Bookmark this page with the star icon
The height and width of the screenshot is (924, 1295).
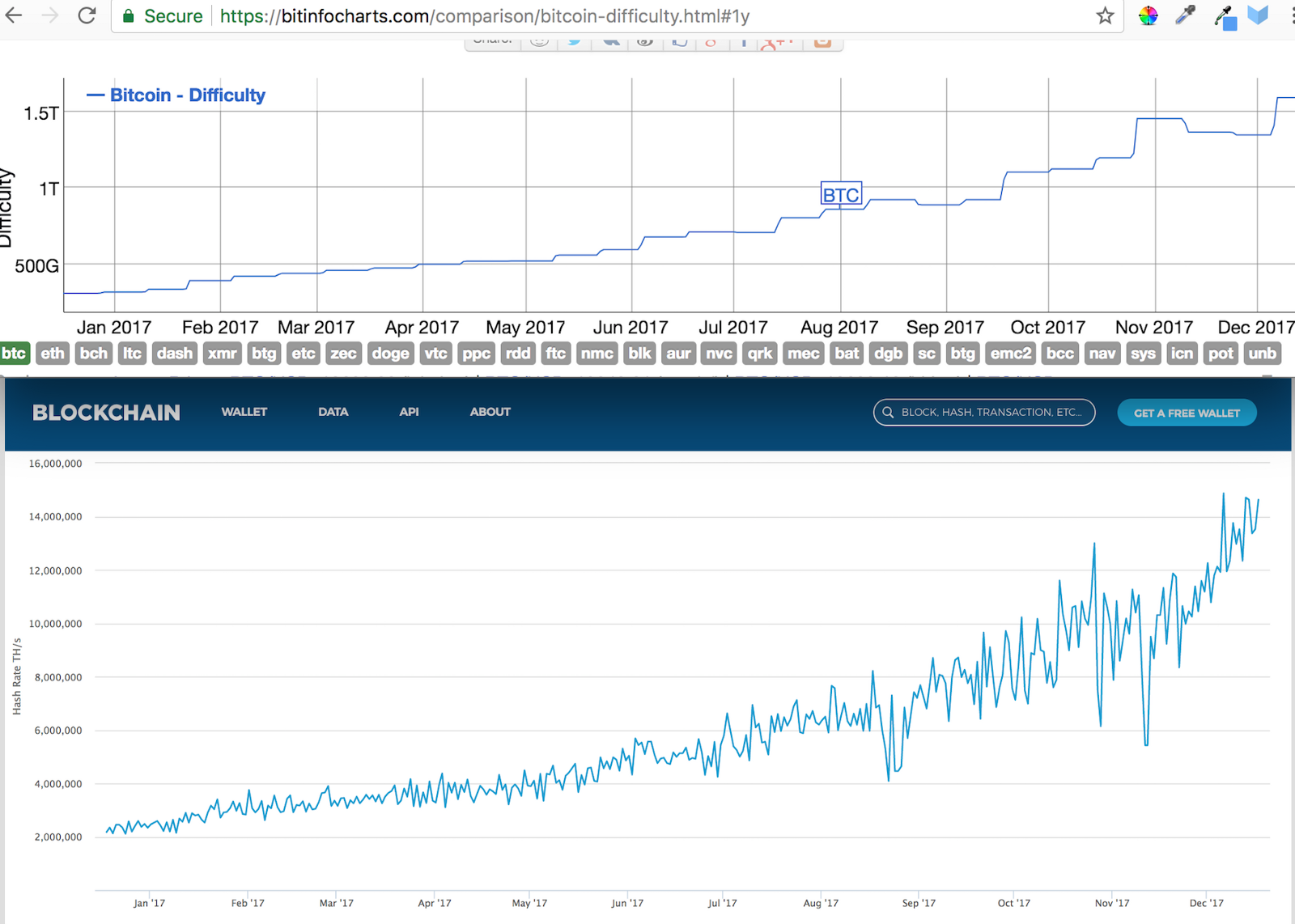click(1105, 15)
